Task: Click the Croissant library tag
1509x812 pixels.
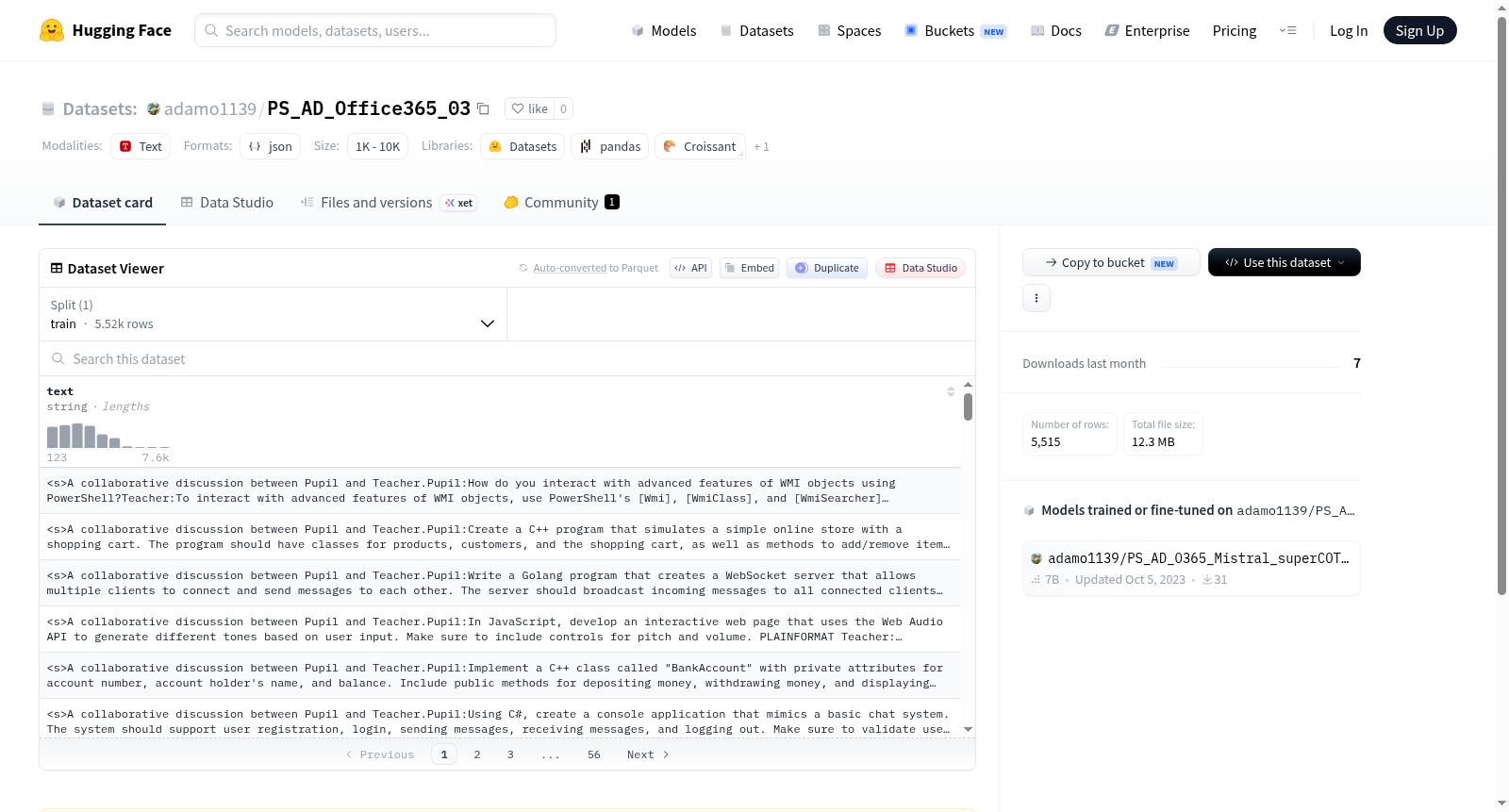Action: coord(700,146)
